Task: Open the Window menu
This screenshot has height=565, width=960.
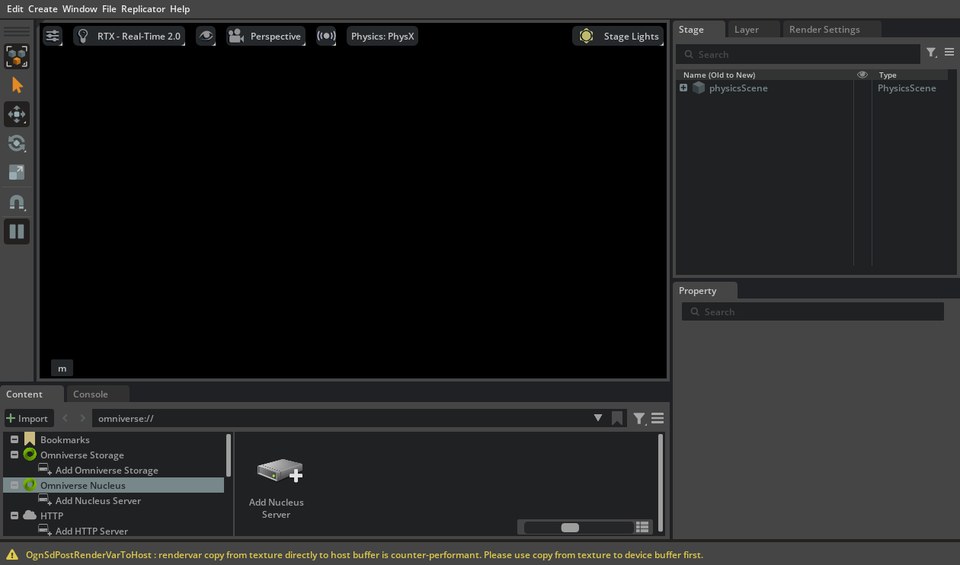Action: click(x=80, y=9)
